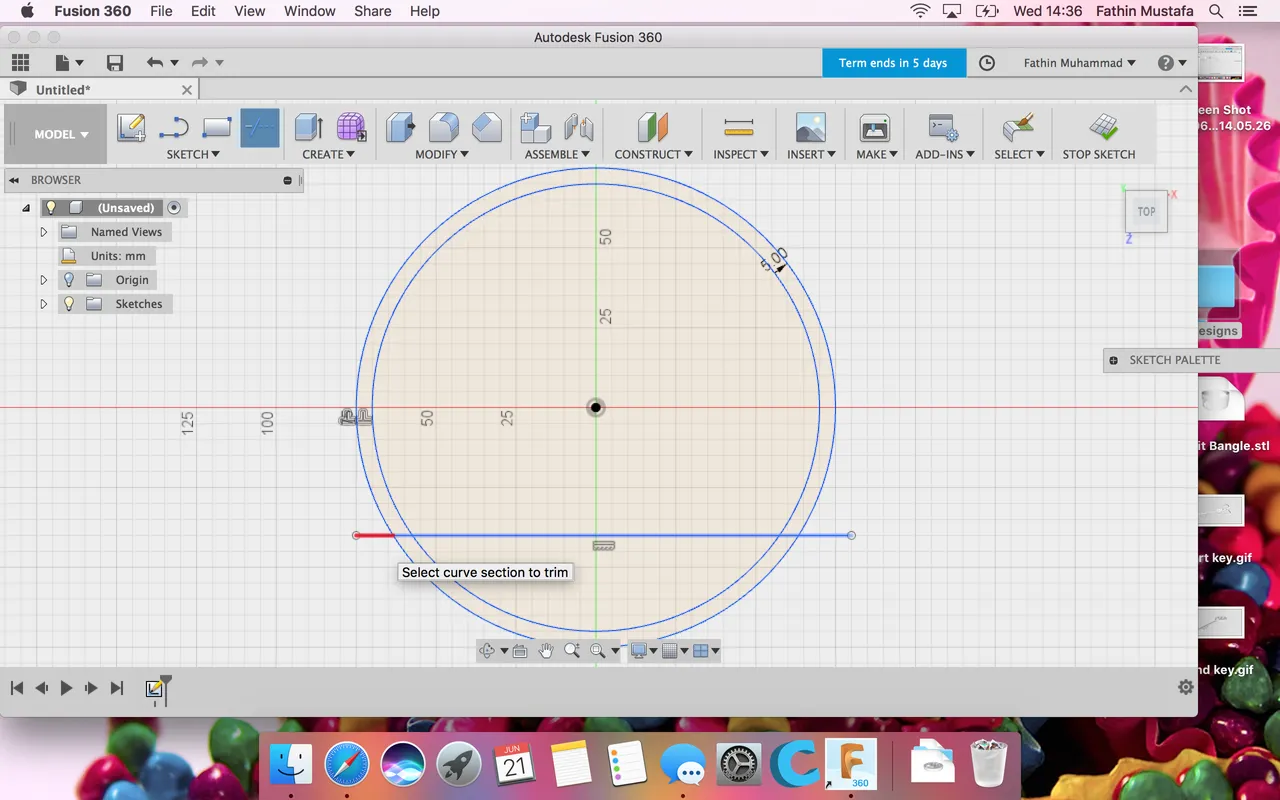Expand the Sketch Palette panel
The width and height of the screenshot is (1280, 800).
tap(1113, 360)
